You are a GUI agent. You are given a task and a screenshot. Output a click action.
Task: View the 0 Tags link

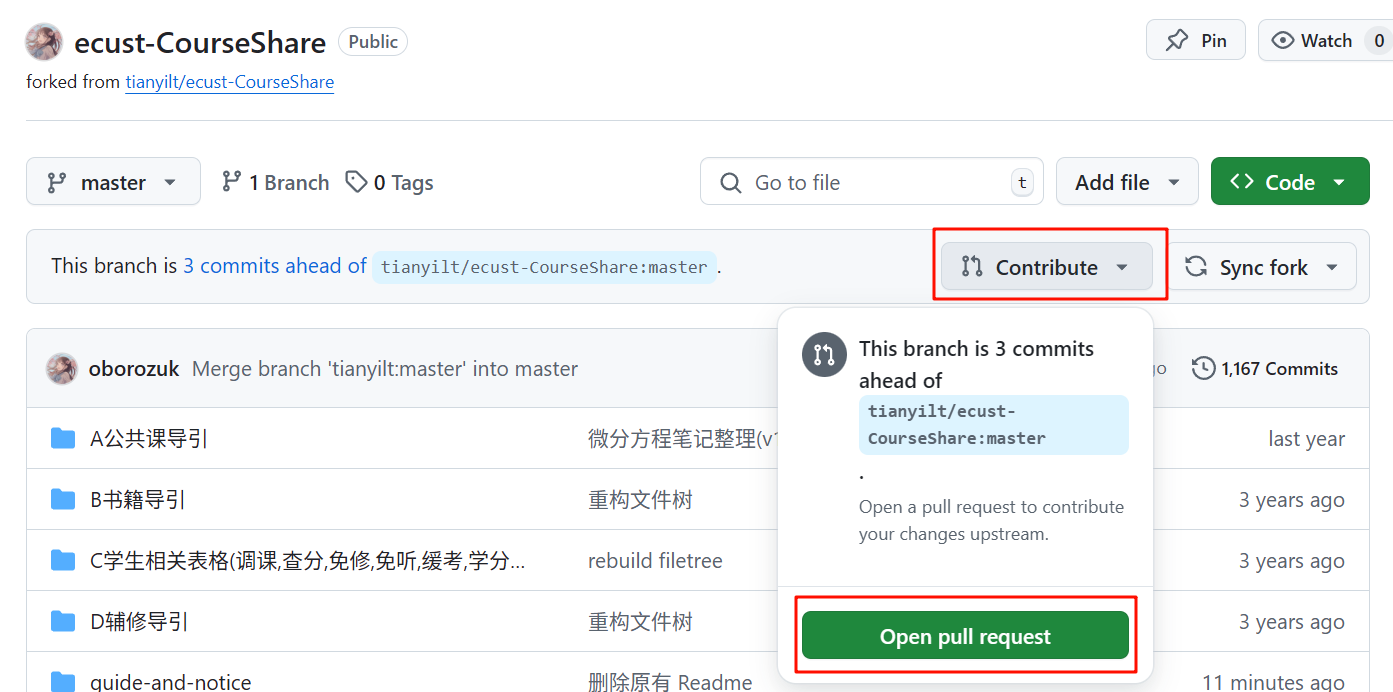(x=389, y=182)
